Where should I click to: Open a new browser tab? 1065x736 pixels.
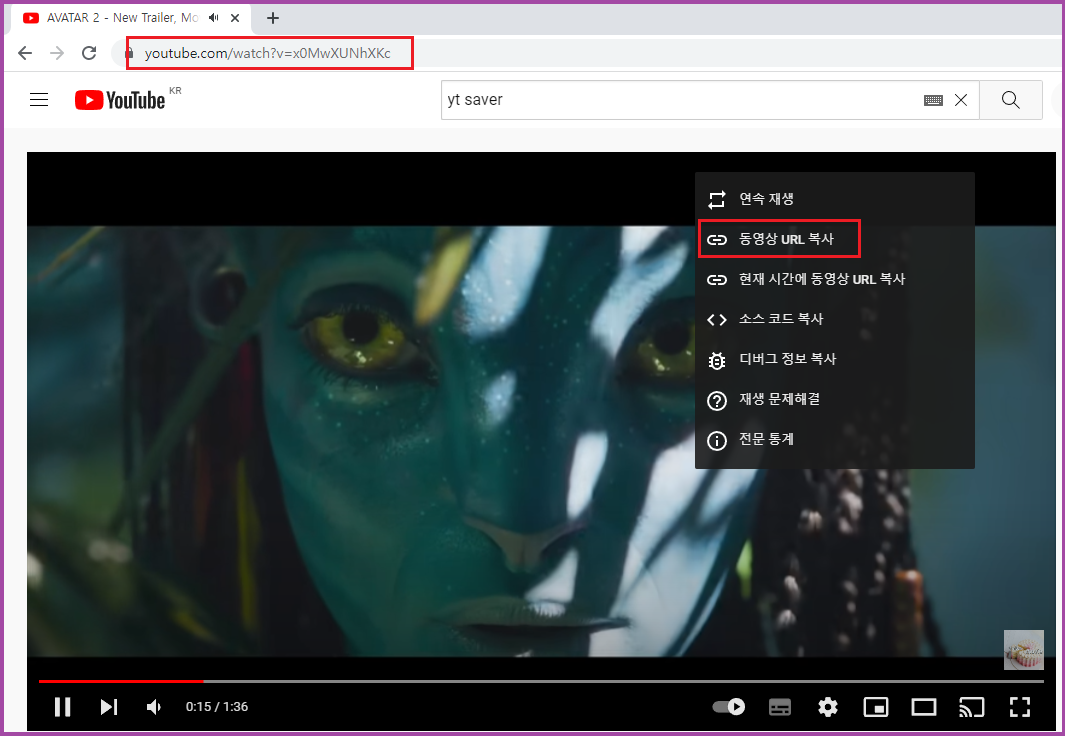[273, 18]
